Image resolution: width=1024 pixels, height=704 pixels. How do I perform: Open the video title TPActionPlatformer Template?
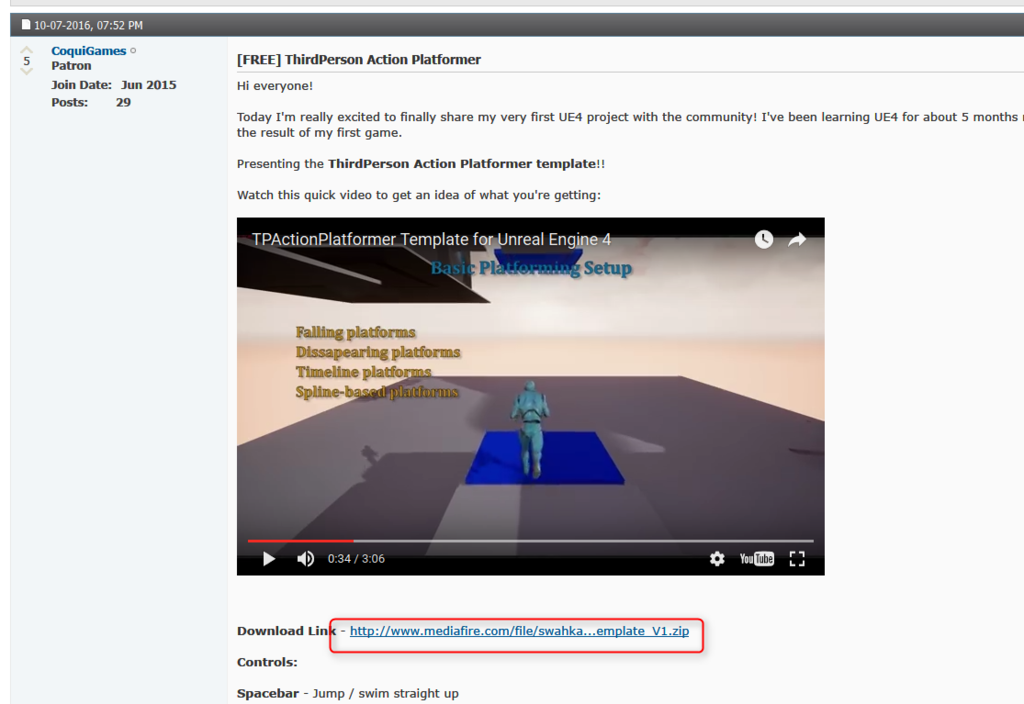[432, 240]
